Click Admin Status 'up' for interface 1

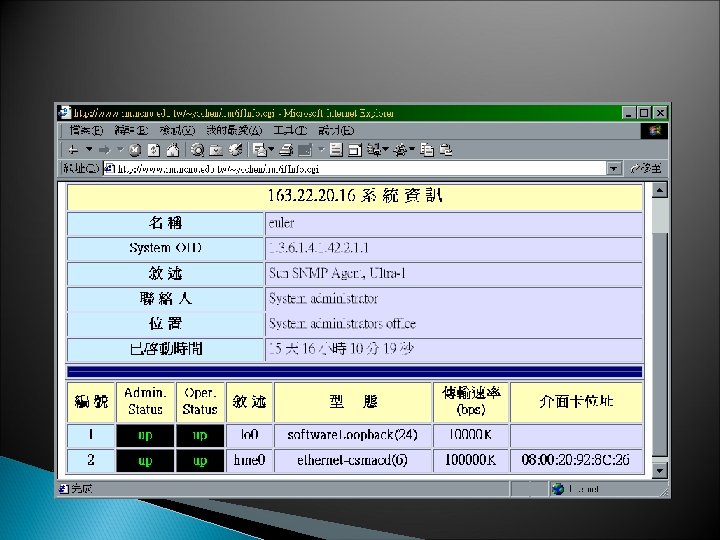(x=145, y=435)
